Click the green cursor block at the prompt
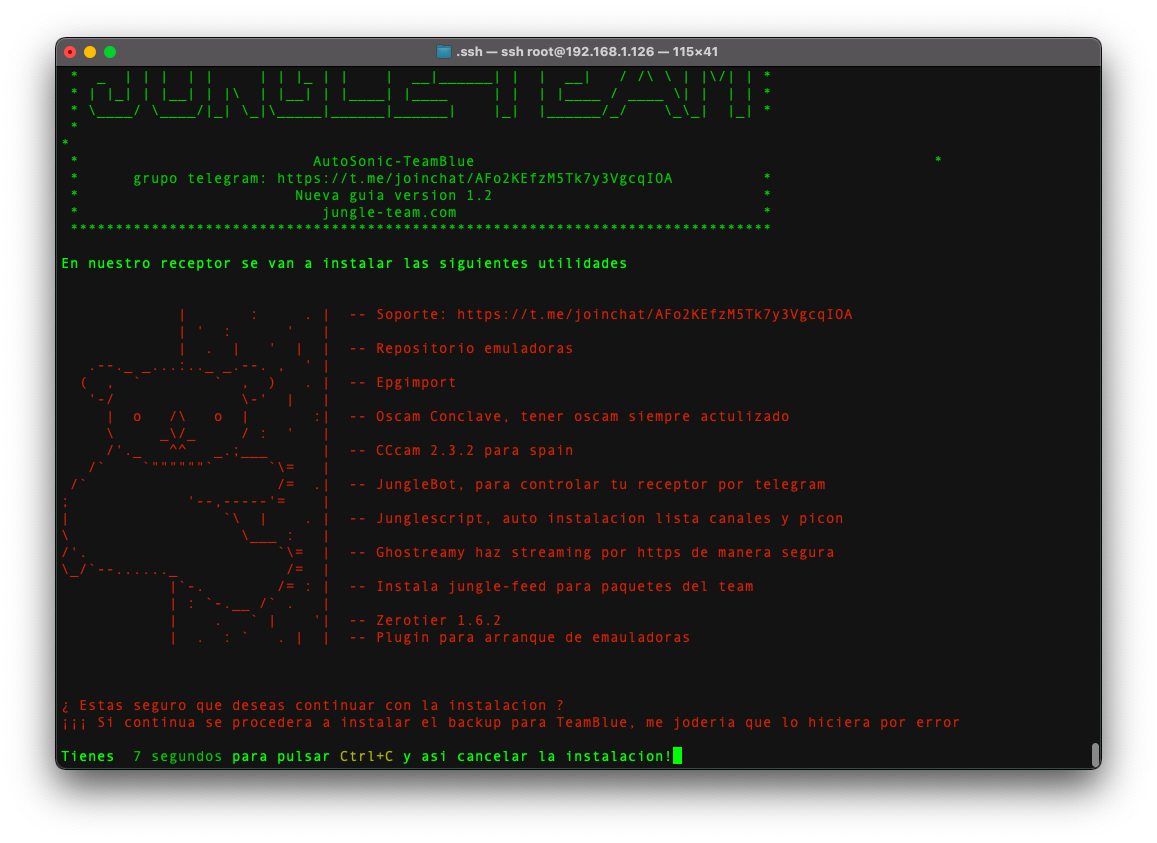The height and width of the screenshot is (843, 1157). [677, 756]
